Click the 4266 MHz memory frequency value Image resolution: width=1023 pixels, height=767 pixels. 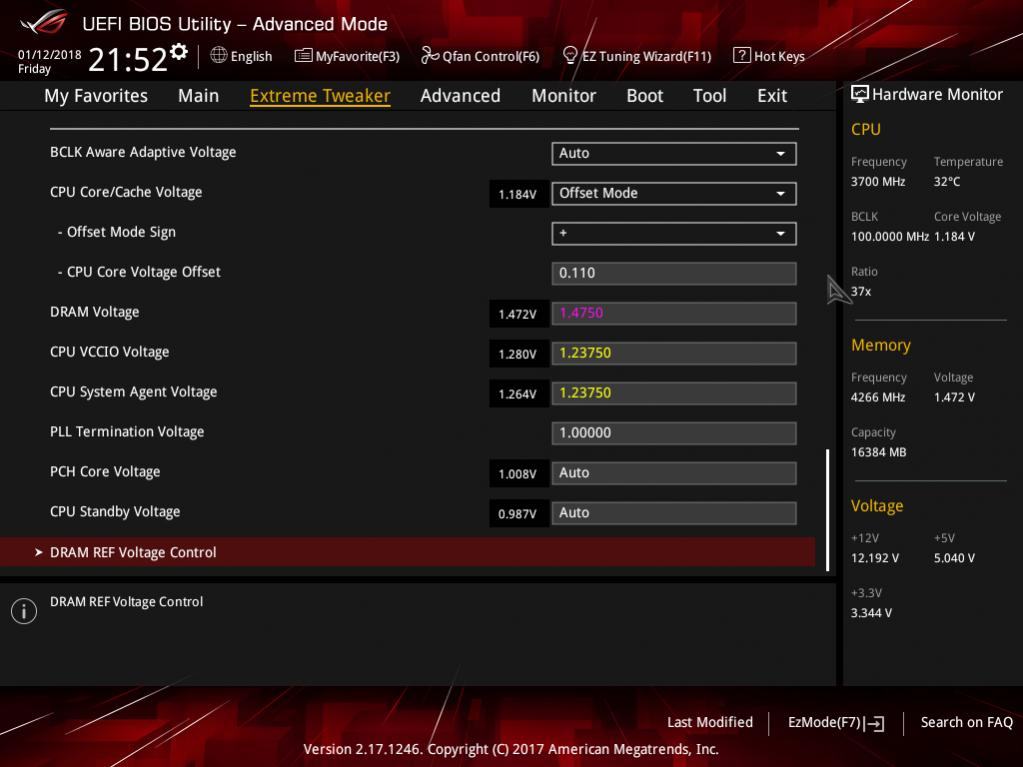tap(878, 397)
